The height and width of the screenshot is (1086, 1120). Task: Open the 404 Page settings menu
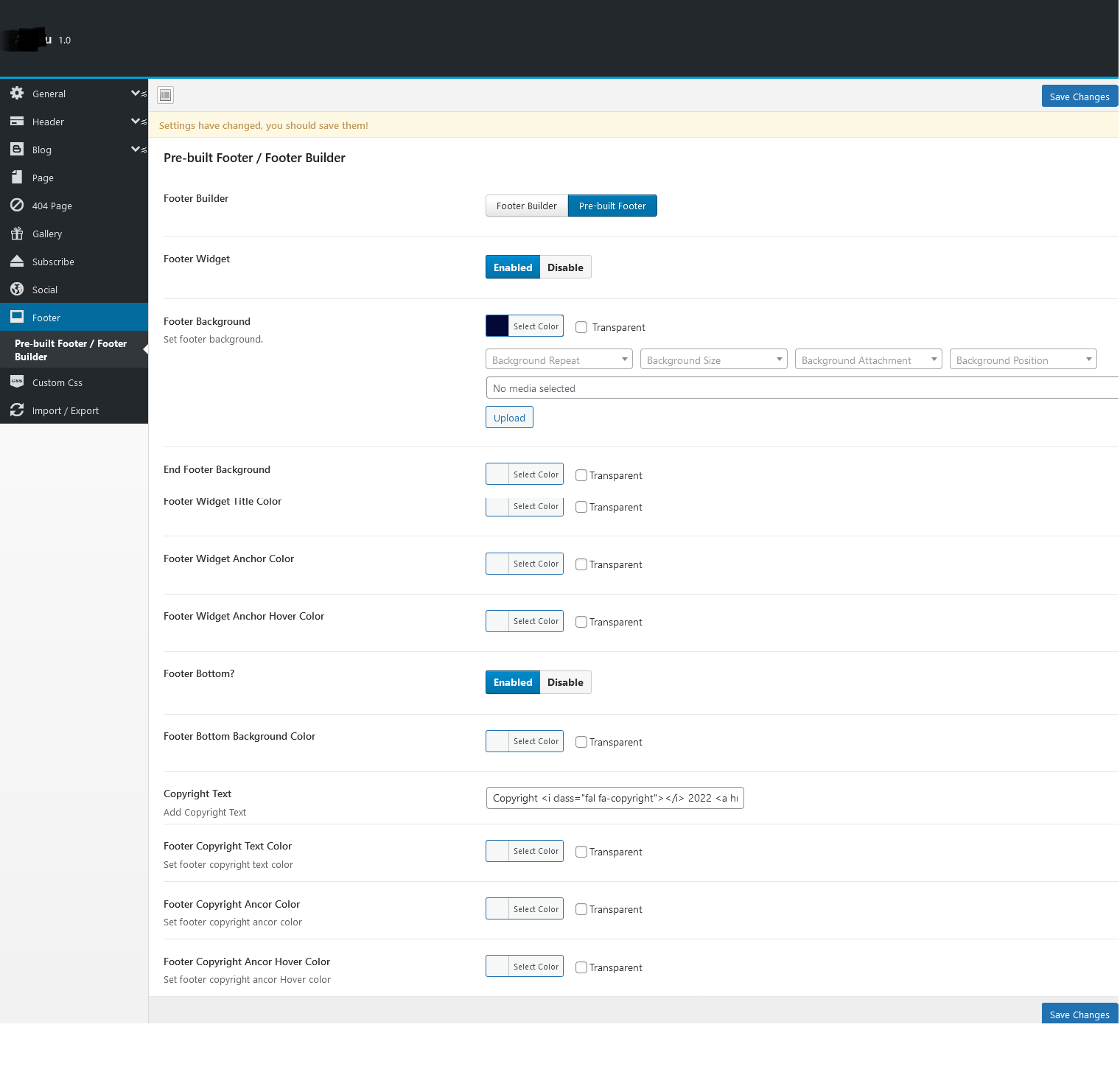point(74,206)
